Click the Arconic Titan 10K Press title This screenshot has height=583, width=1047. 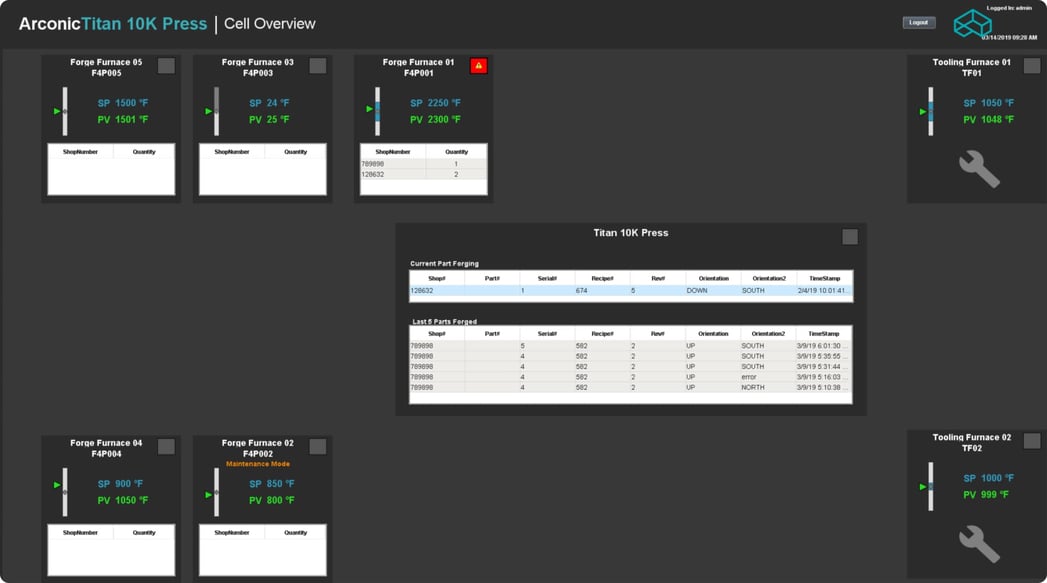point(113,23)
